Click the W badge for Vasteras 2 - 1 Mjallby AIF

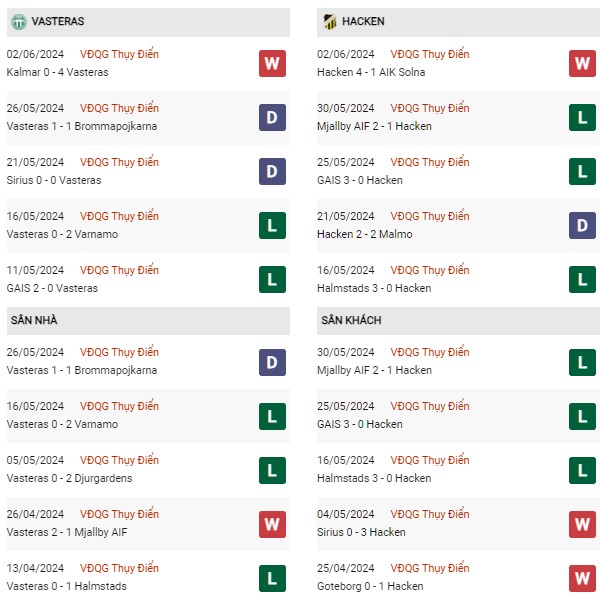point(272,524)
